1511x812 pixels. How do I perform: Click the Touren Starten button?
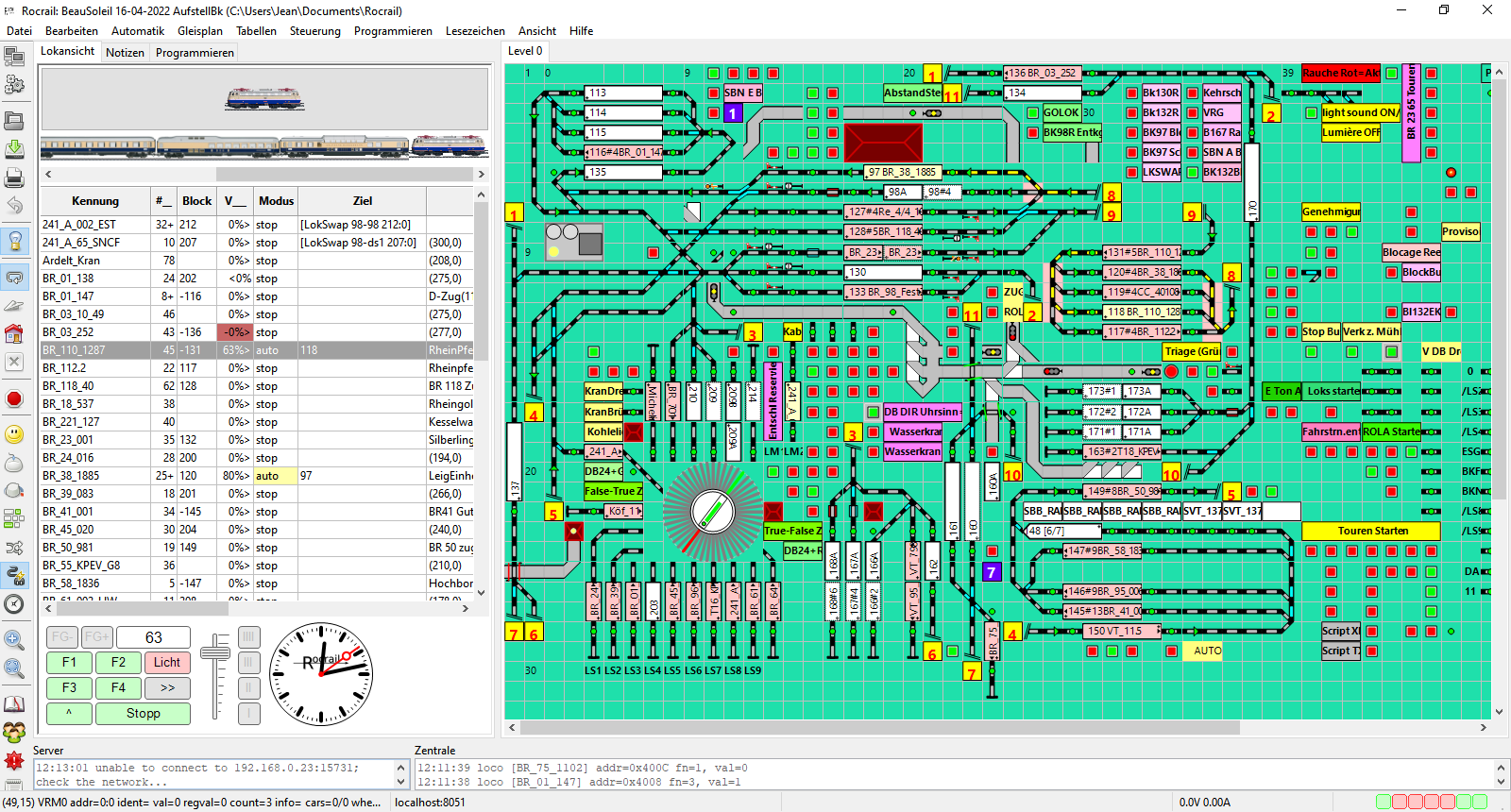click(1371, 531)
